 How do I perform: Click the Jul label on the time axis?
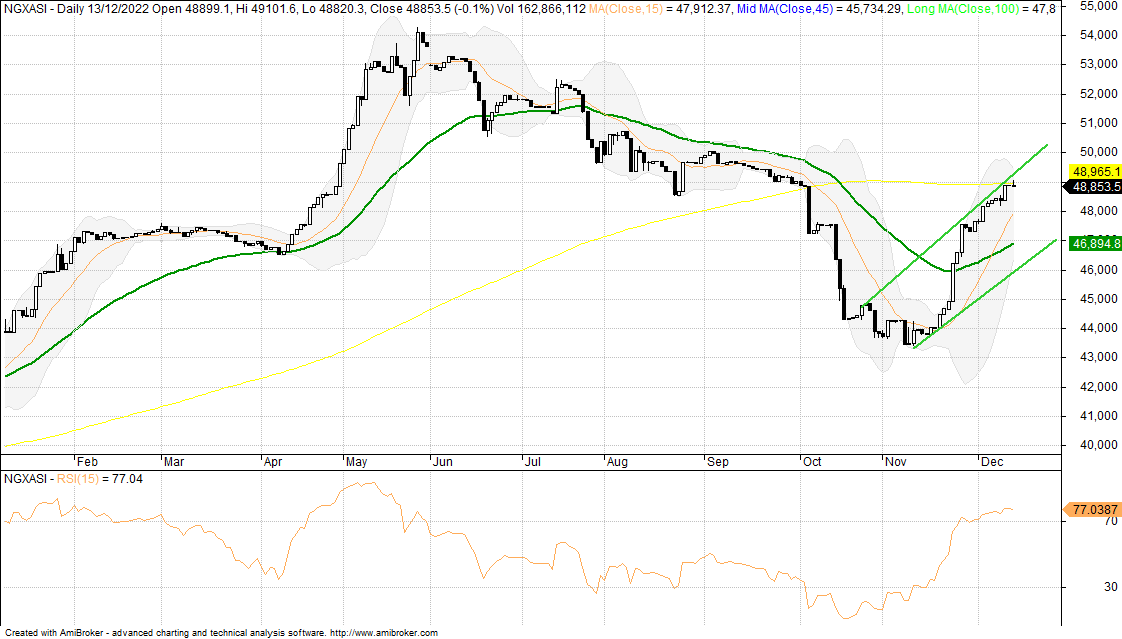click(532, 462)
